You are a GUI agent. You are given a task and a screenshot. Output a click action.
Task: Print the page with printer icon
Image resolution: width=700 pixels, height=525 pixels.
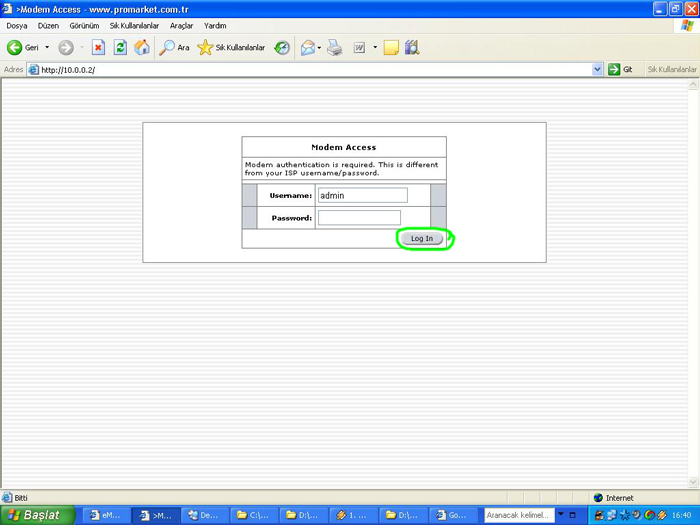pos(334,47)
